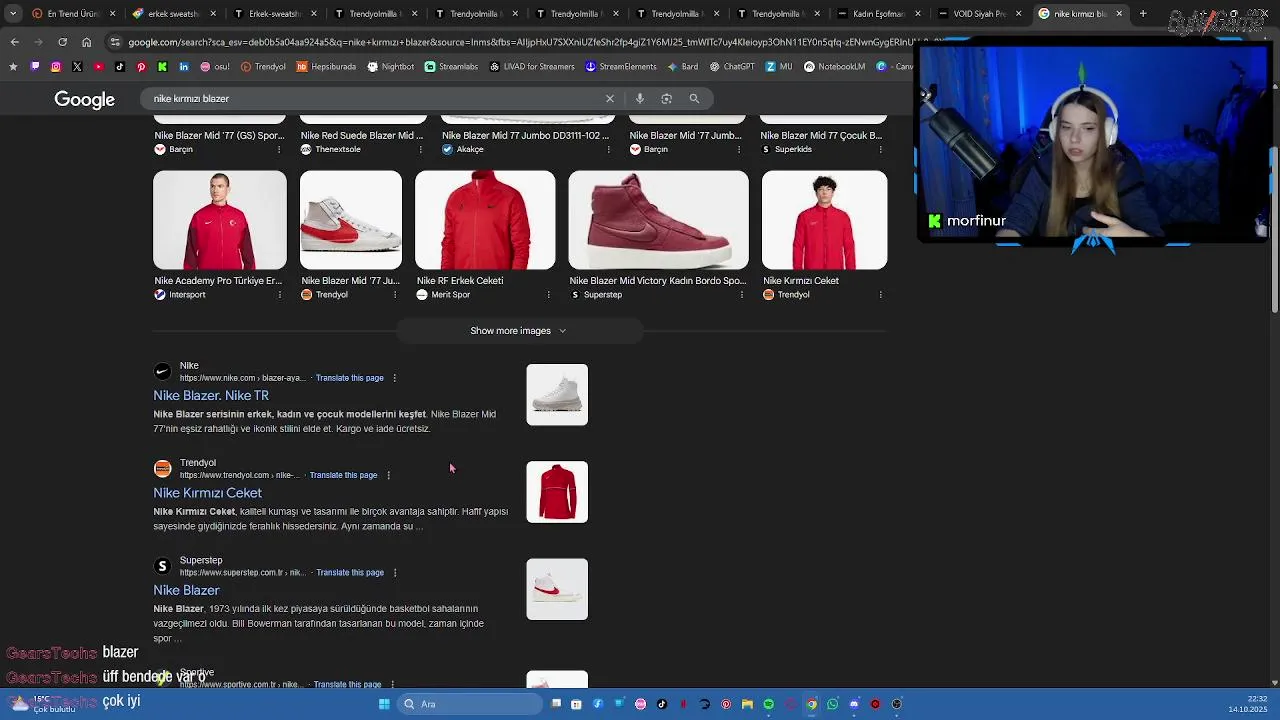Click into the Google search input field
This screenshot has width=1280, height=720.
pos(370,99)
